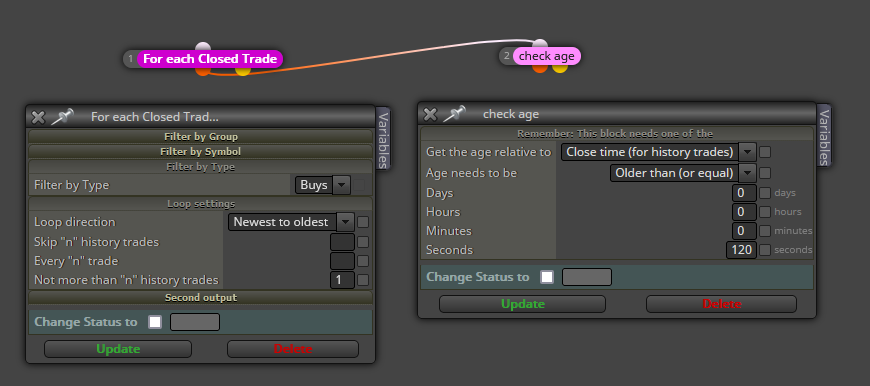
Task: Click status value field in check age panel
Action: pyautogui.click(x=587, y=277)
